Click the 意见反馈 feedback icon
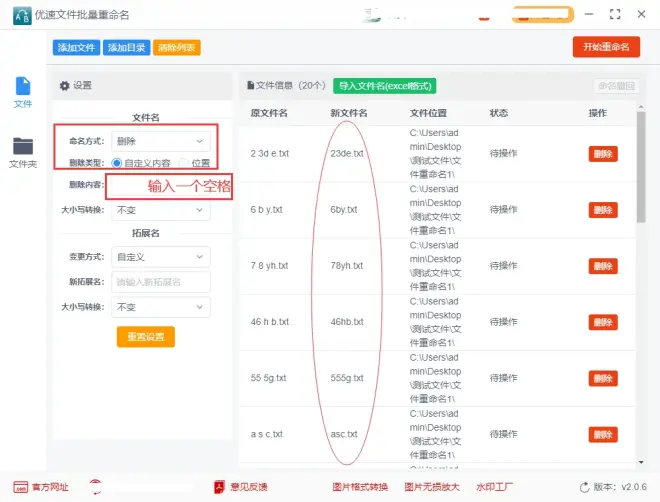The width and height of the screenshot is (660, 502). point(219,487)
